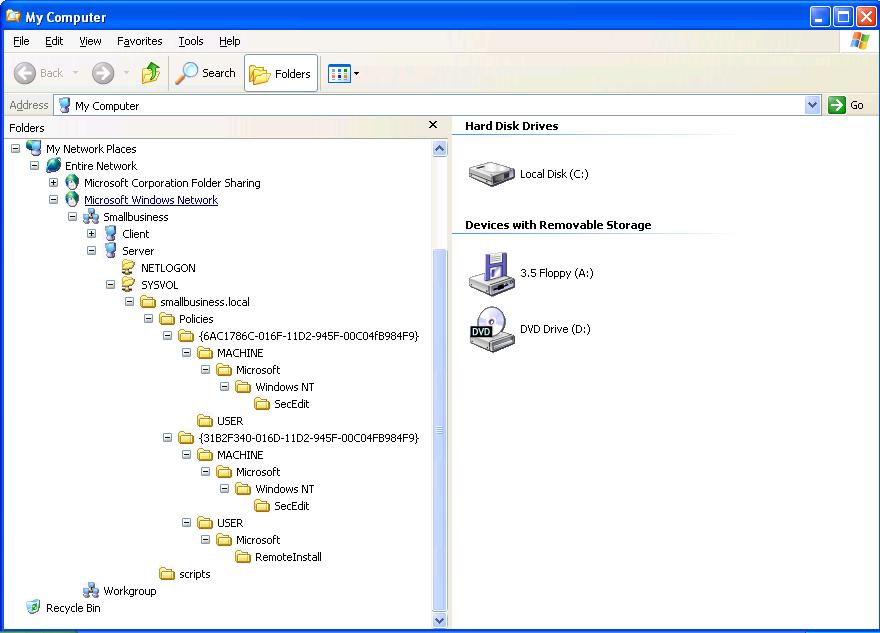Select Microsoft Corporation Folder Sharing icon

click(72, 182)
